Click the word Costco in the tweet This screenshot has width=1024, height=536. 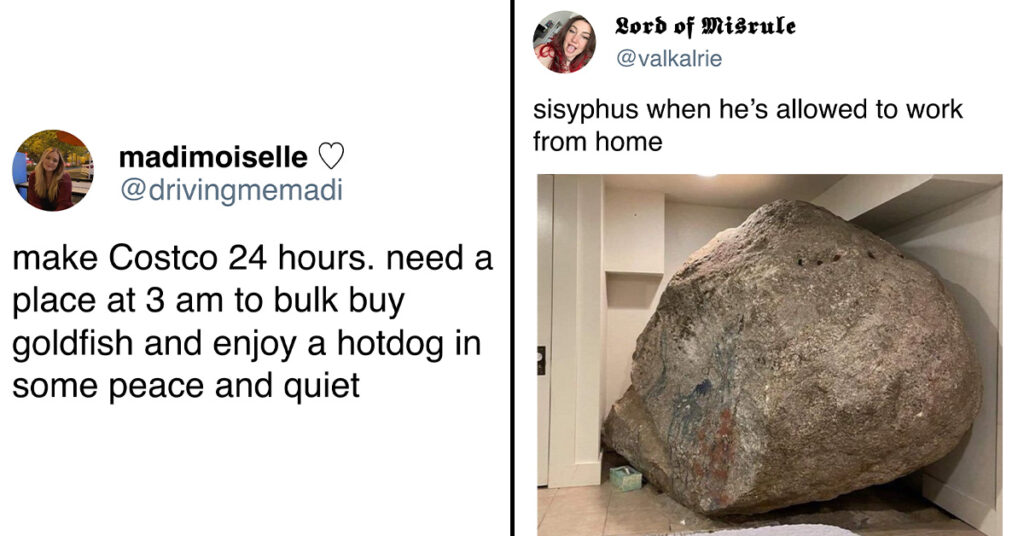tap(163, 258)
